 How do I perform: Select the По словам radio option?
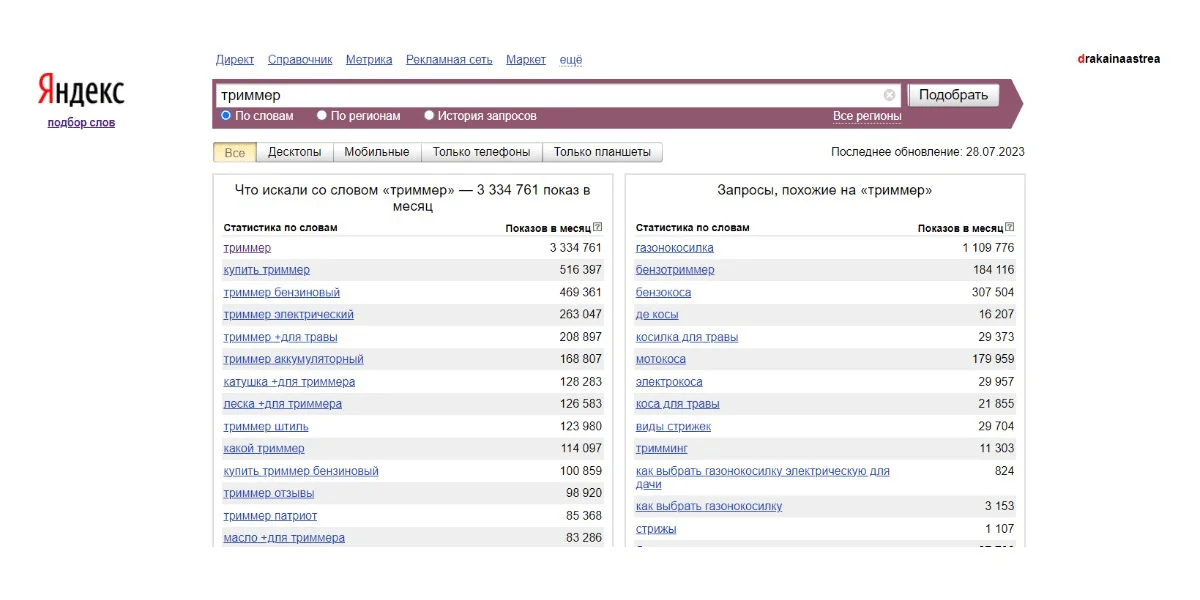(226, 116)
